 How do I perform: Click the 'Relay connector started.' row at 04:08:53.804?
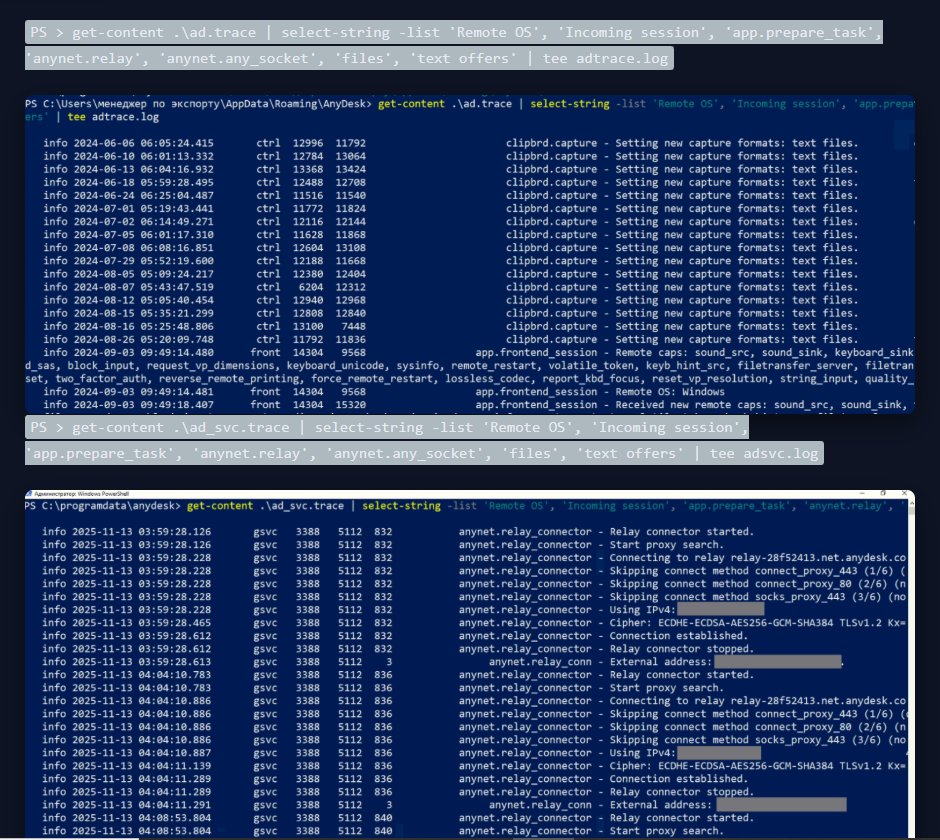[x=398, y=818]
